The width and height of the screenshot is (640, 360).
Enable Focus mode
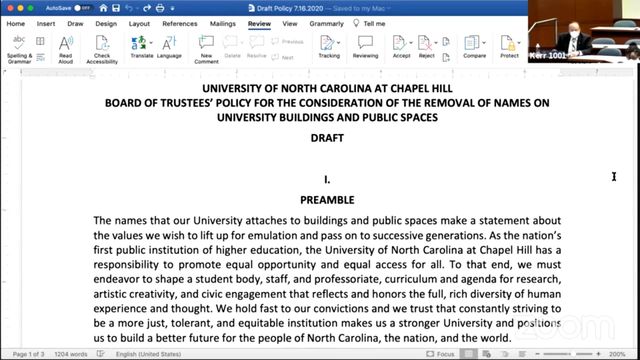coord(440,354)
